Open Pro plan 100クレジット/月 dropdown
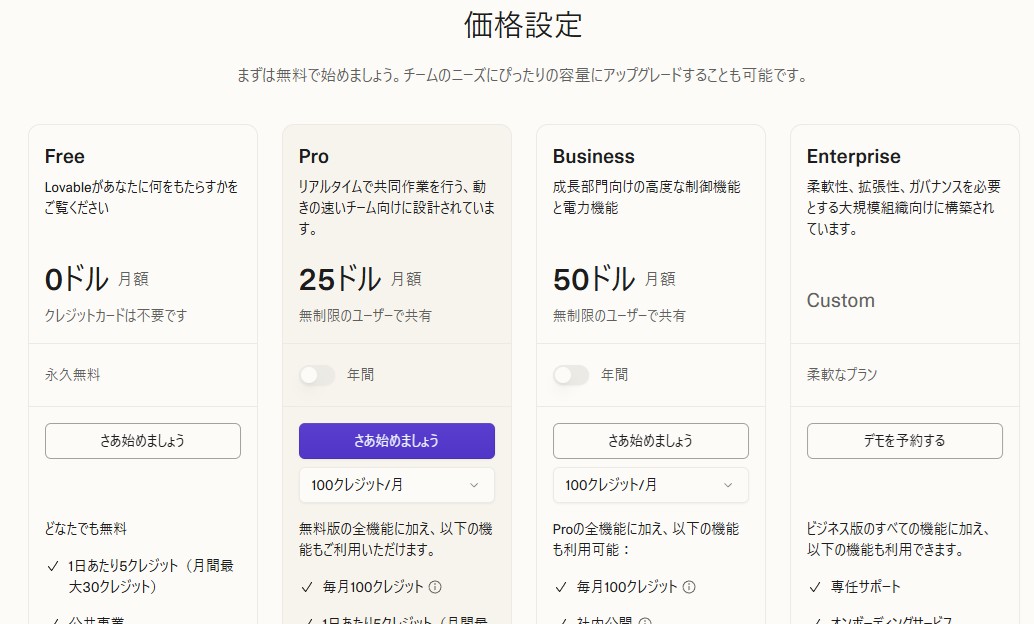Viewport: 1034px width, 624px height. click(x=396, y=485)
